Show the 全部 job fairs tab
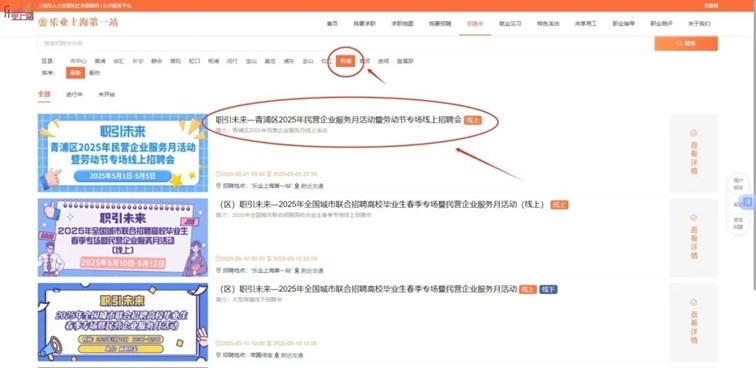 44,94
